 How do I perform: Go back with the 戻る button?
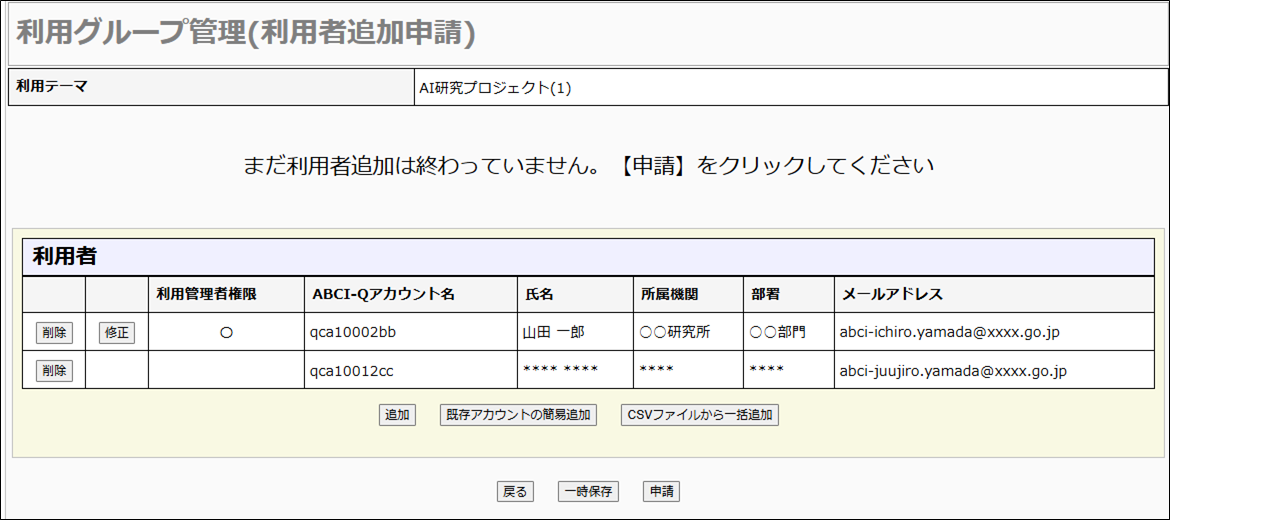point(515,491)
